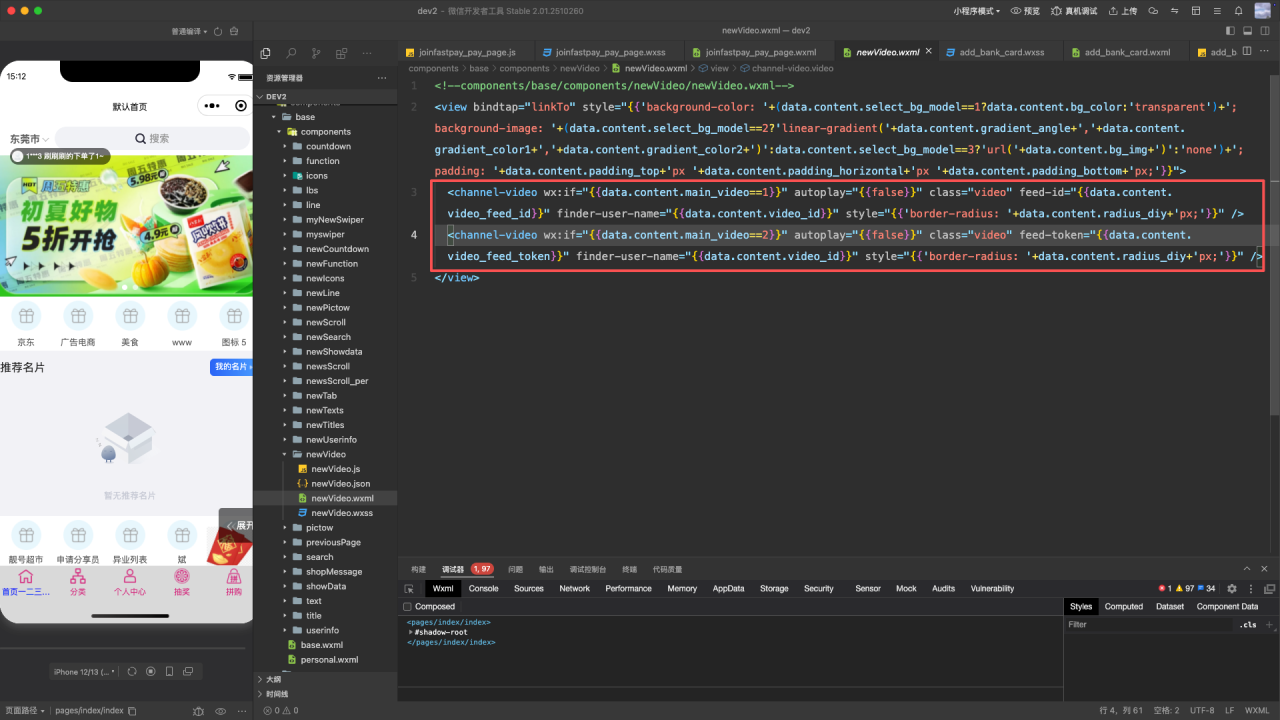Open the devtools settings gear
The height and width of the screenshot is (720, 1280).
click(1232, 589)
